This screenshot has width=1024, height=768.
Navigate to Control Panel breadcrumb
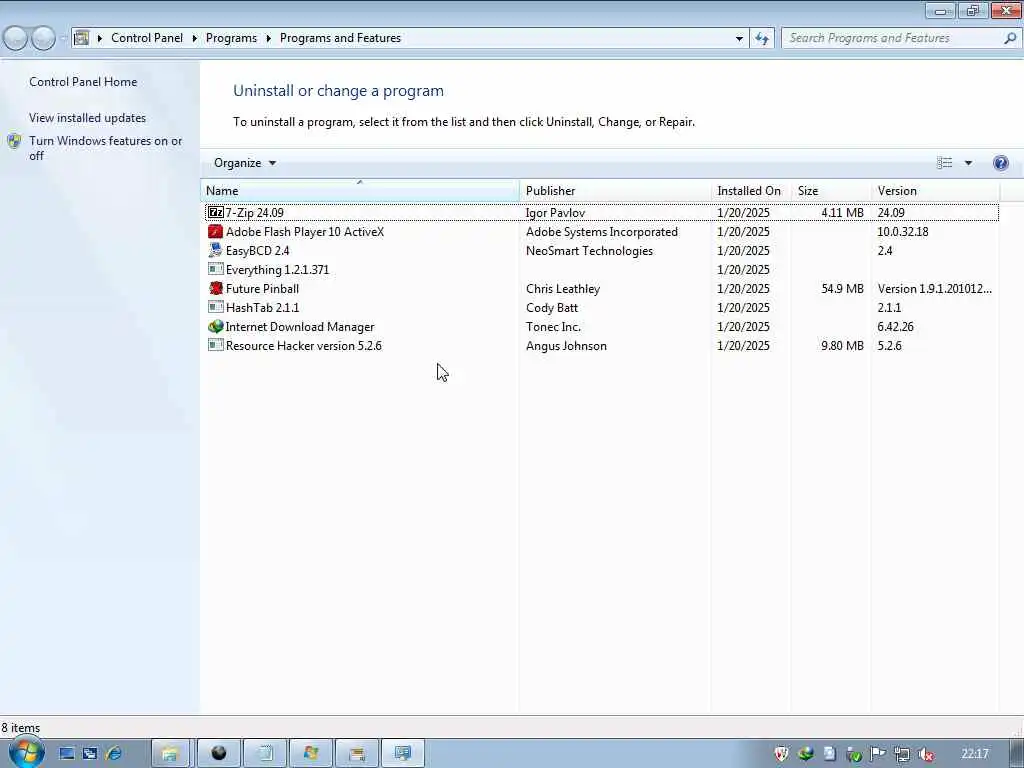[147, 38]
